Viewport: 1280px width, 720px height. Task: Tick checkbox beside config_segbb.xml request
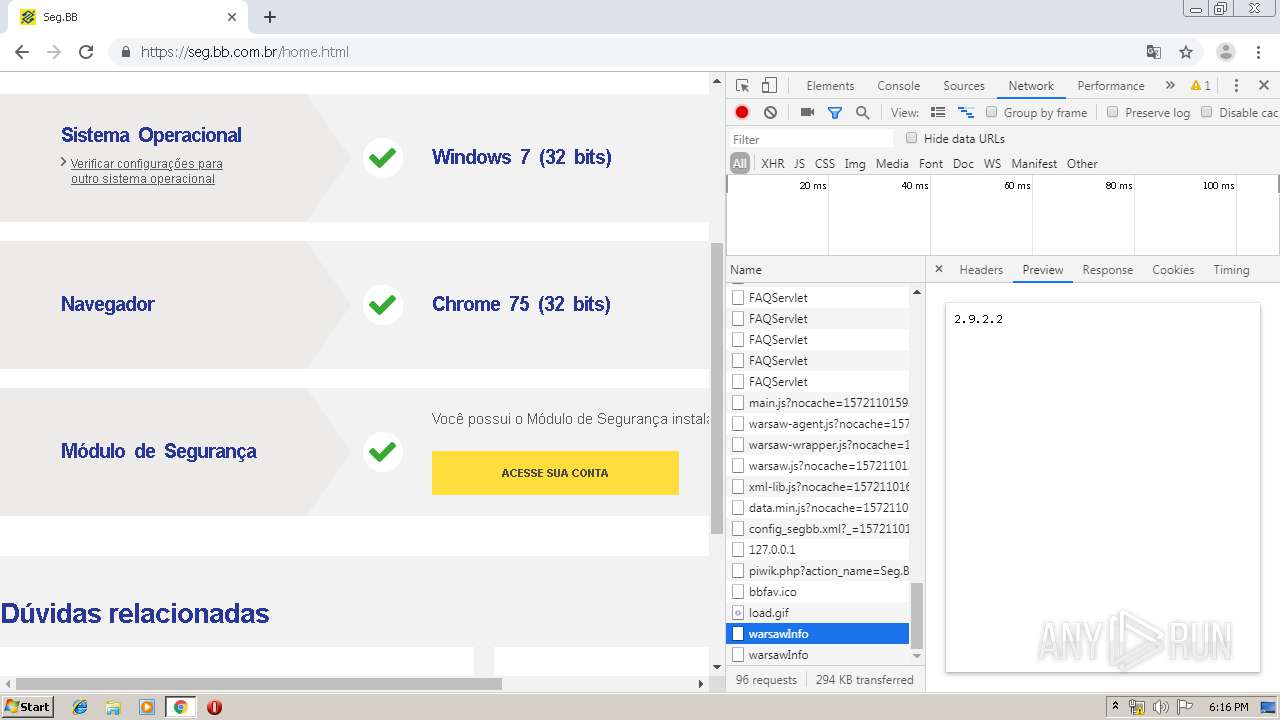738,528
